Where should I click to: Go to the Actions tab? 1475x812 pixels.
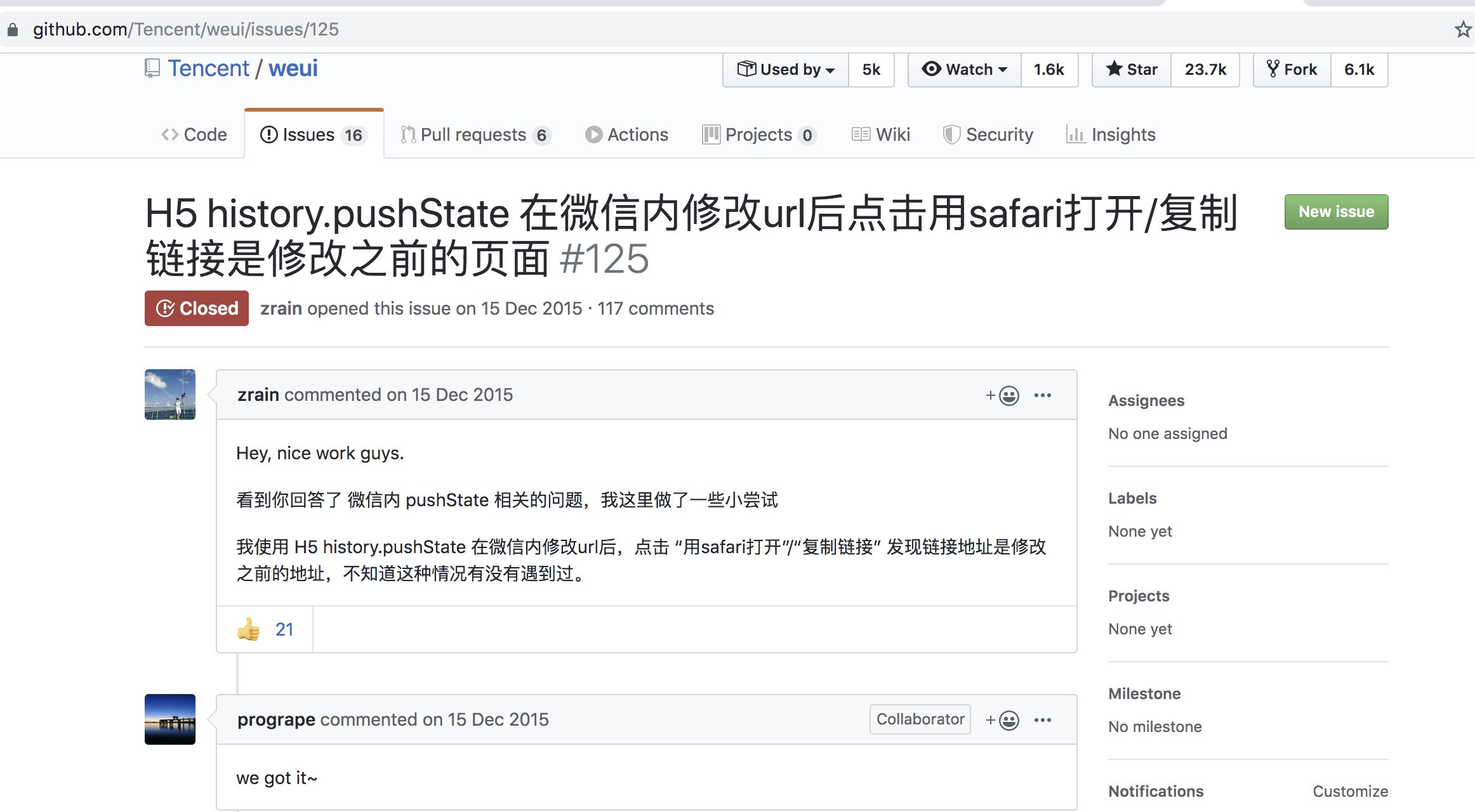tap(626, 134)
